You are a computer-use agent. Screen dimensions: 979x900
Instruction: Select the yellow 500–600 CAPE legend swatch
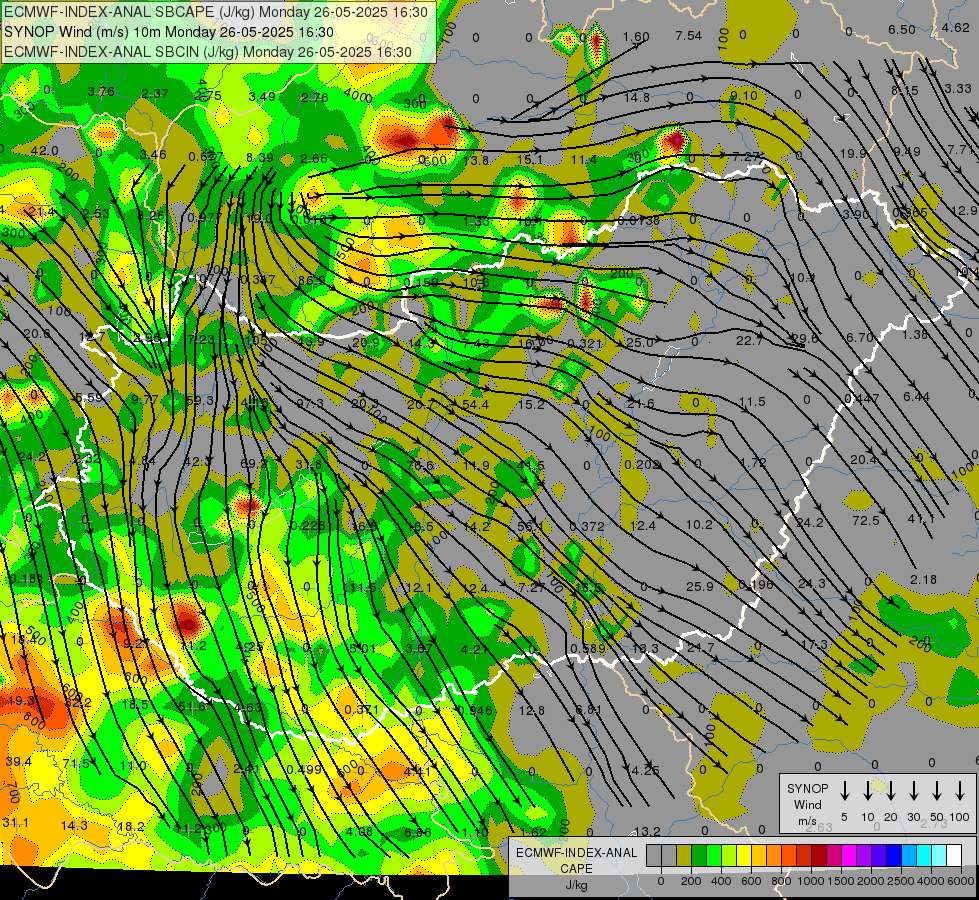[745, 856]
